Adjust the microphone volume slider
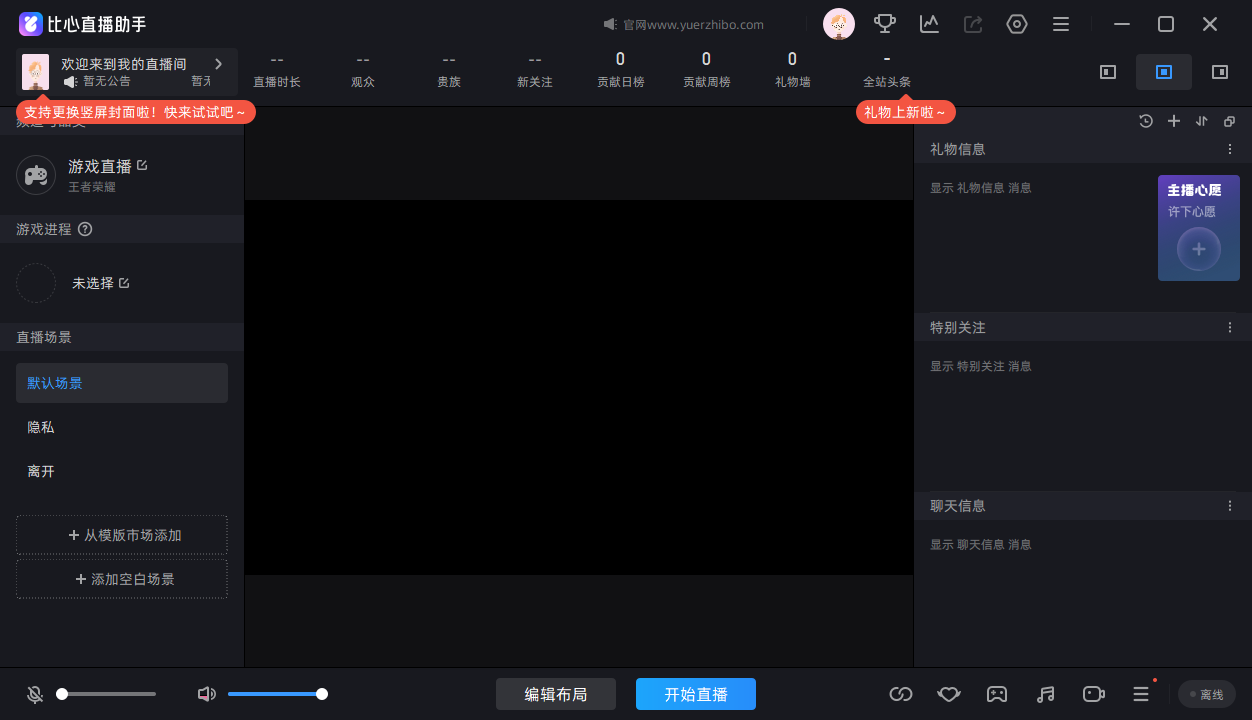The image size is (1252, 720). click(107, 694)
